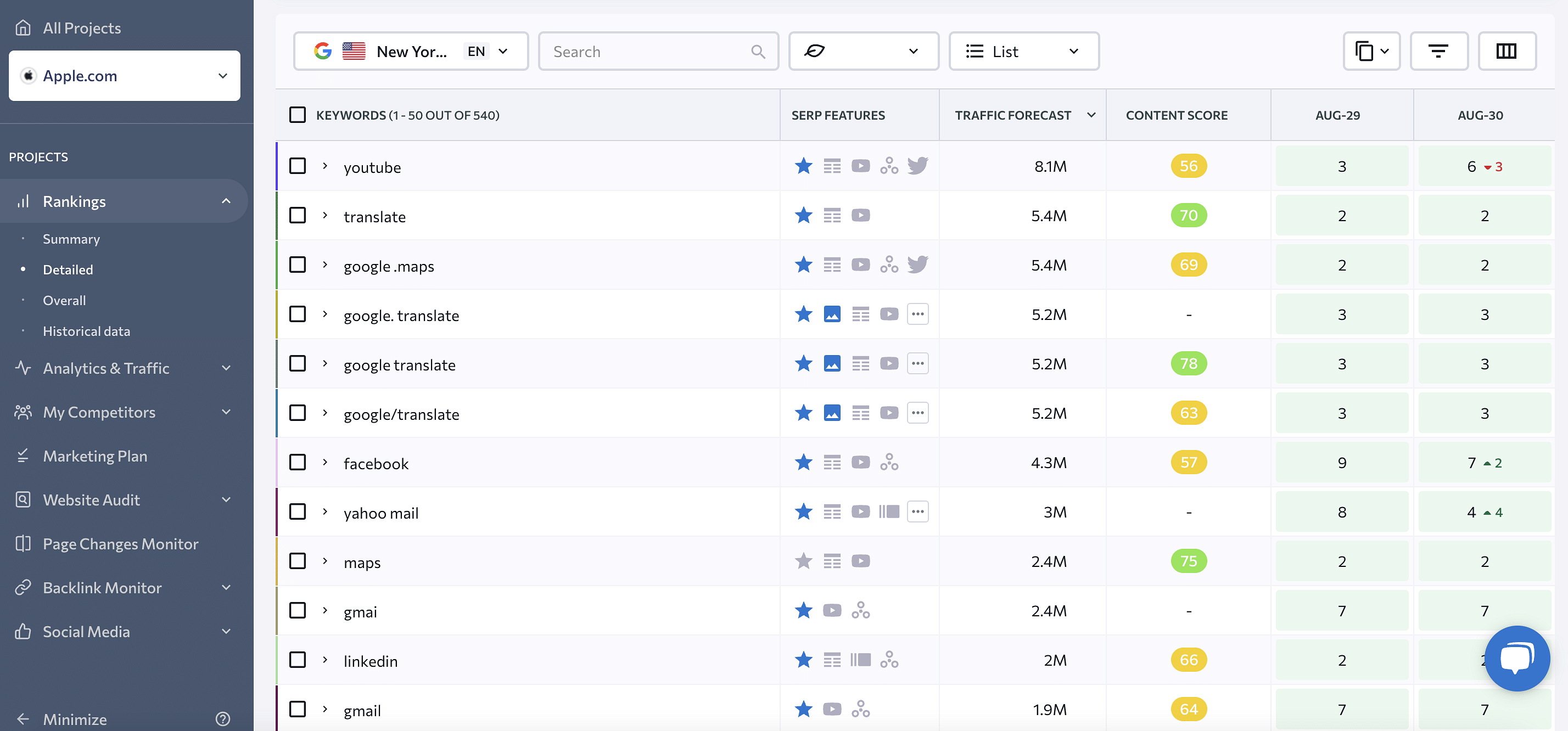Open the Apple.com project dropdown
The image size is (1568, 731).
click(x=124, y=76)
